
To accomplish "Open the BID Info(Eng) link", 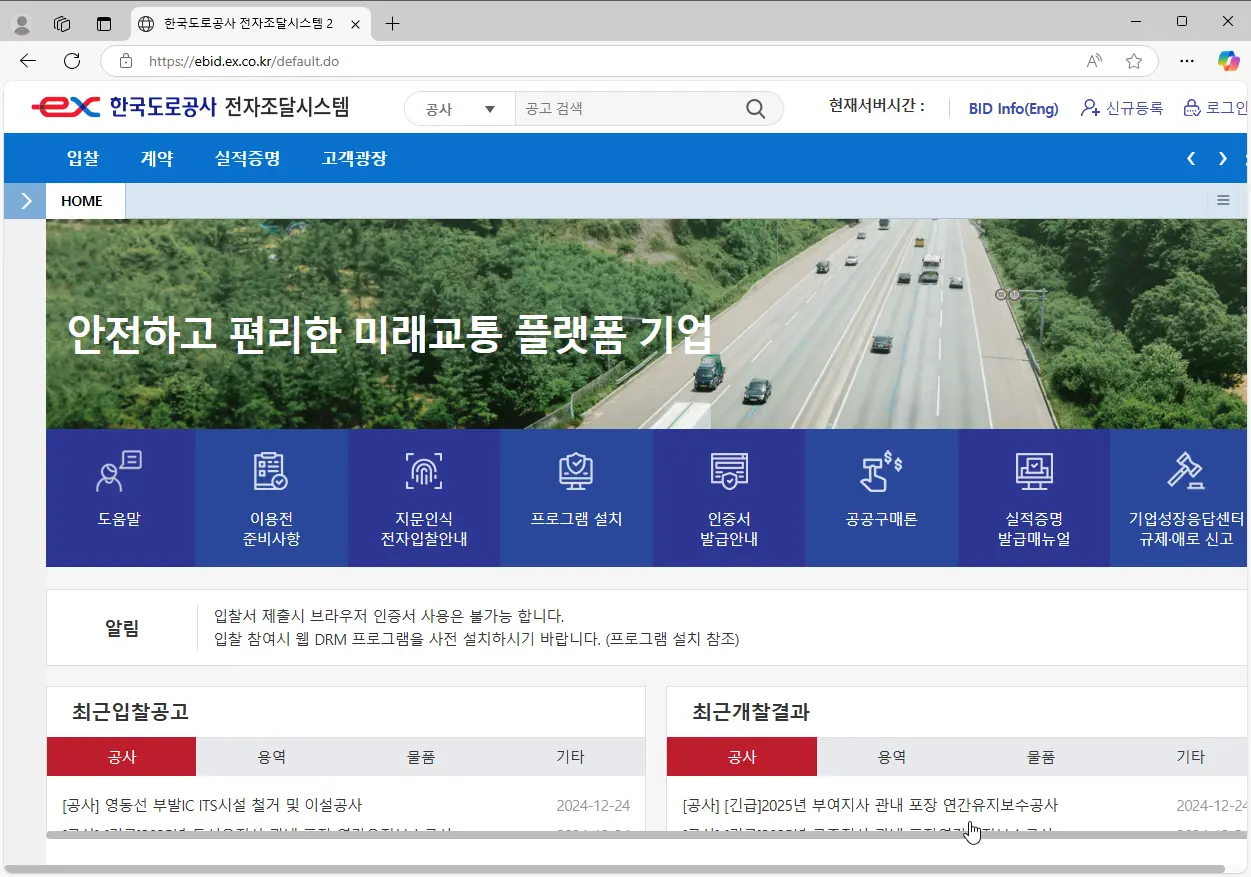I will [1013, 108].
